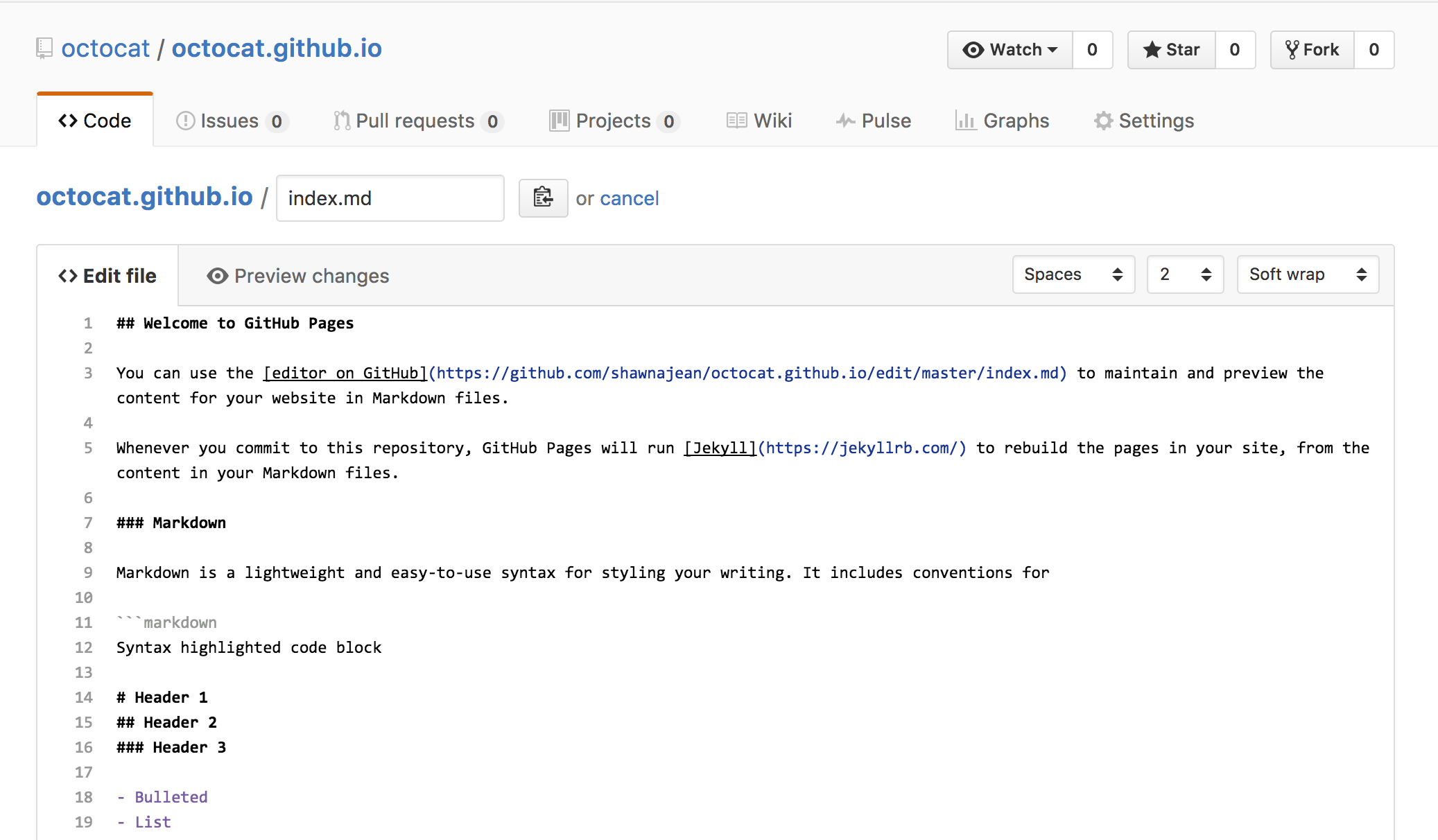
Task: Click the '[Jekyll]' link text in editor
Action: tap(720, 448)
